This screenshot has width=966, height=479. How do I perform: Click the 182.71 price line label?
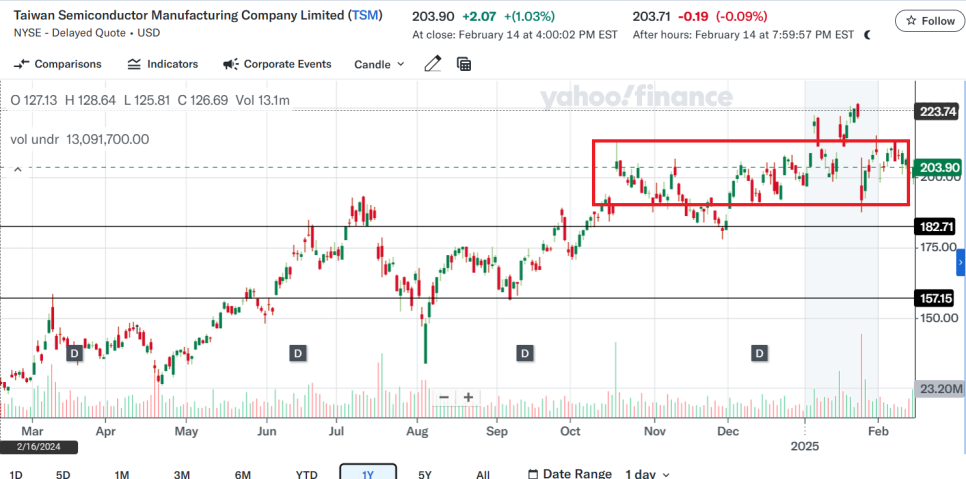click(x=937, y=227)
